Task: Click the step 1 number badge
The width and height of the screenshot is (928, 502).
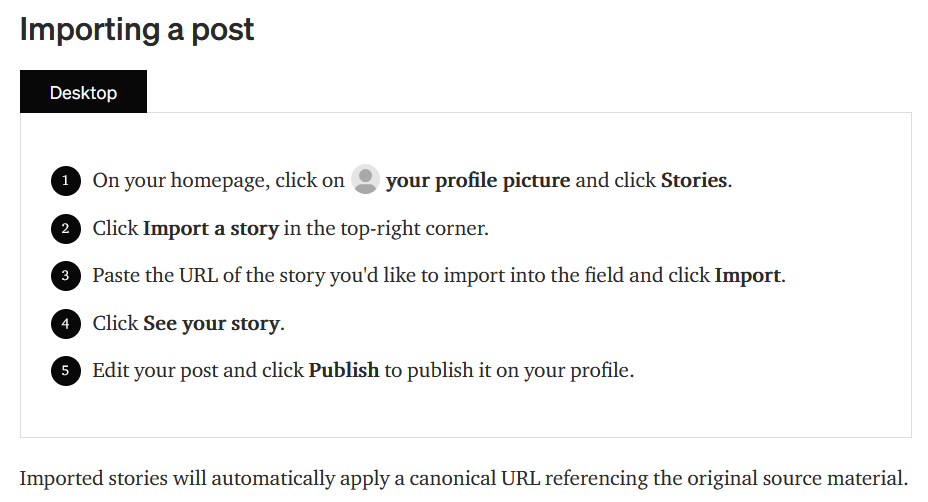Action: [65, 181]
